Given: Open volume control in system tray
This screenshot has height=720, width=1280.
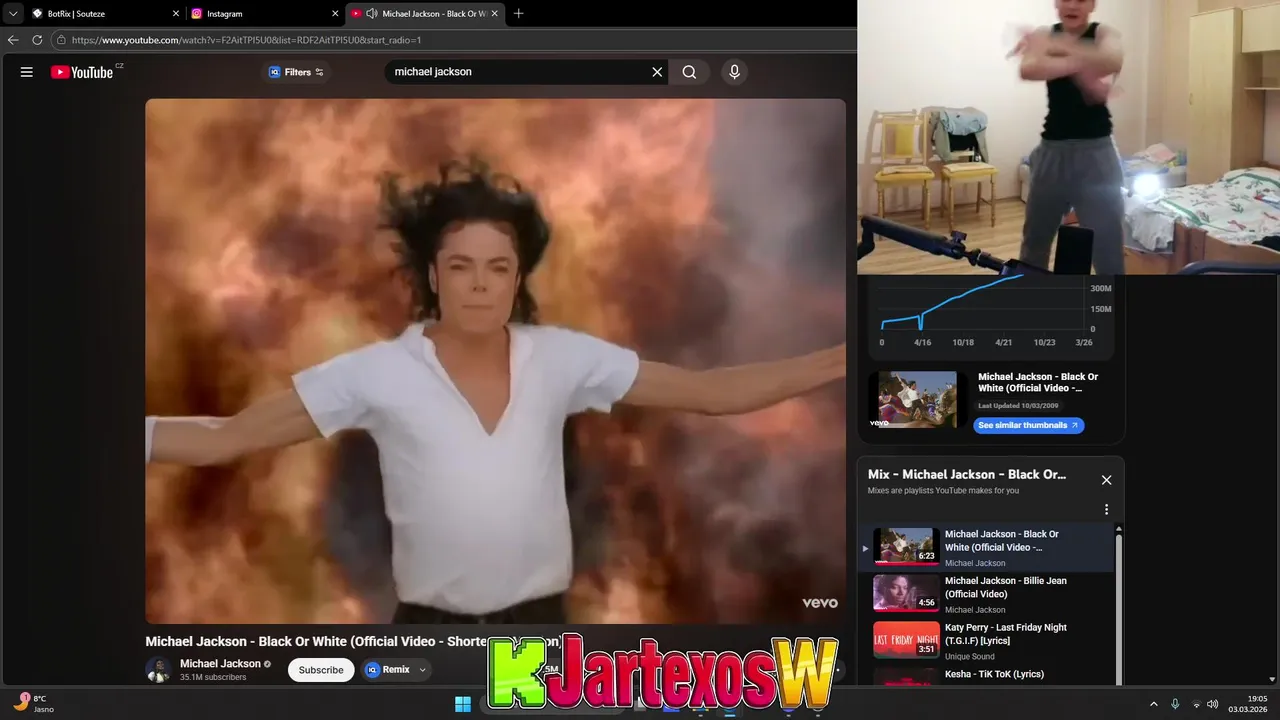Looking at the screenshot, I should [x=1213, y=704].
